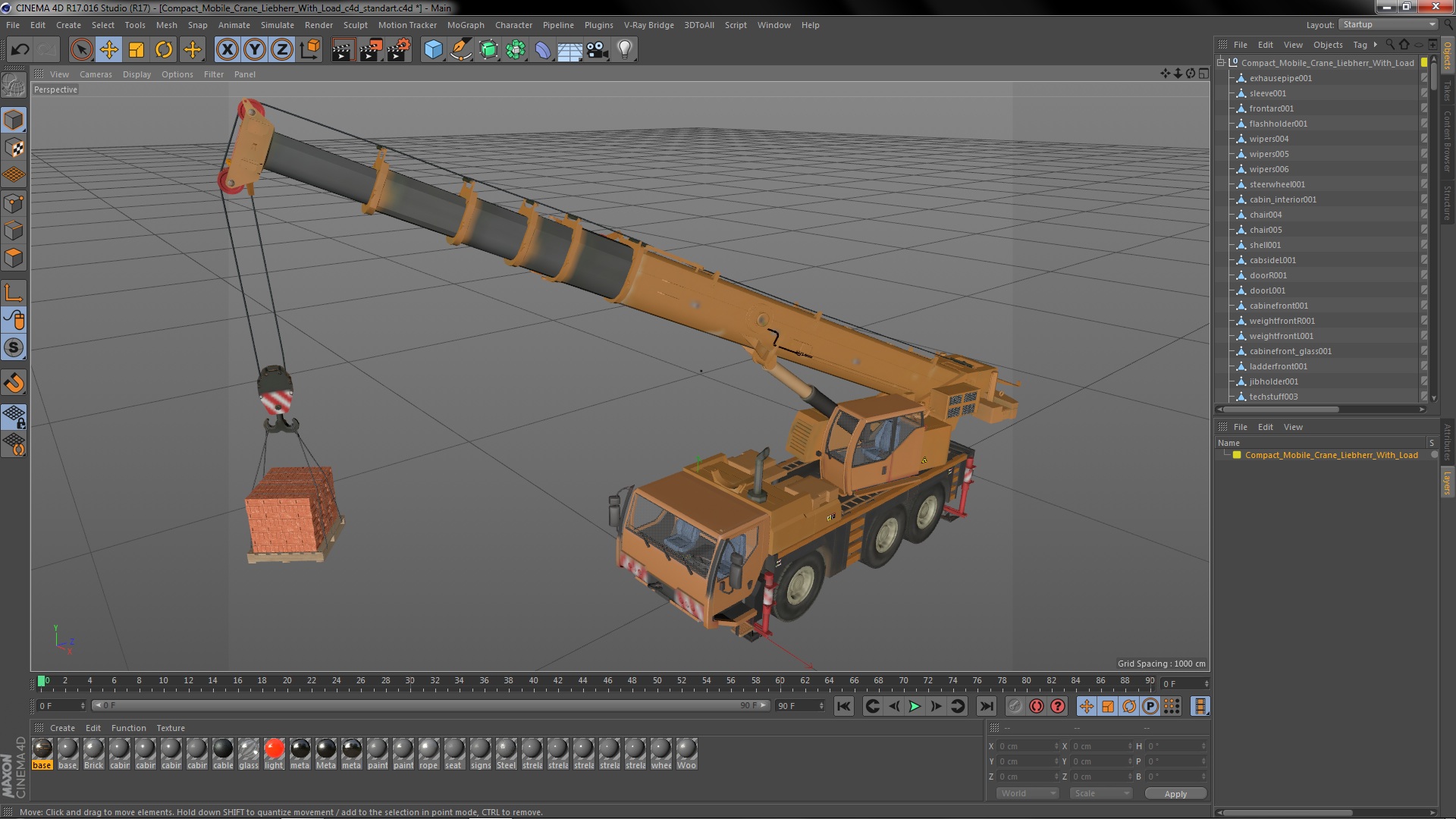Expand the Compact_Mobile_Crane_Liebherr_With_Load group

[x=1222, y=62]
